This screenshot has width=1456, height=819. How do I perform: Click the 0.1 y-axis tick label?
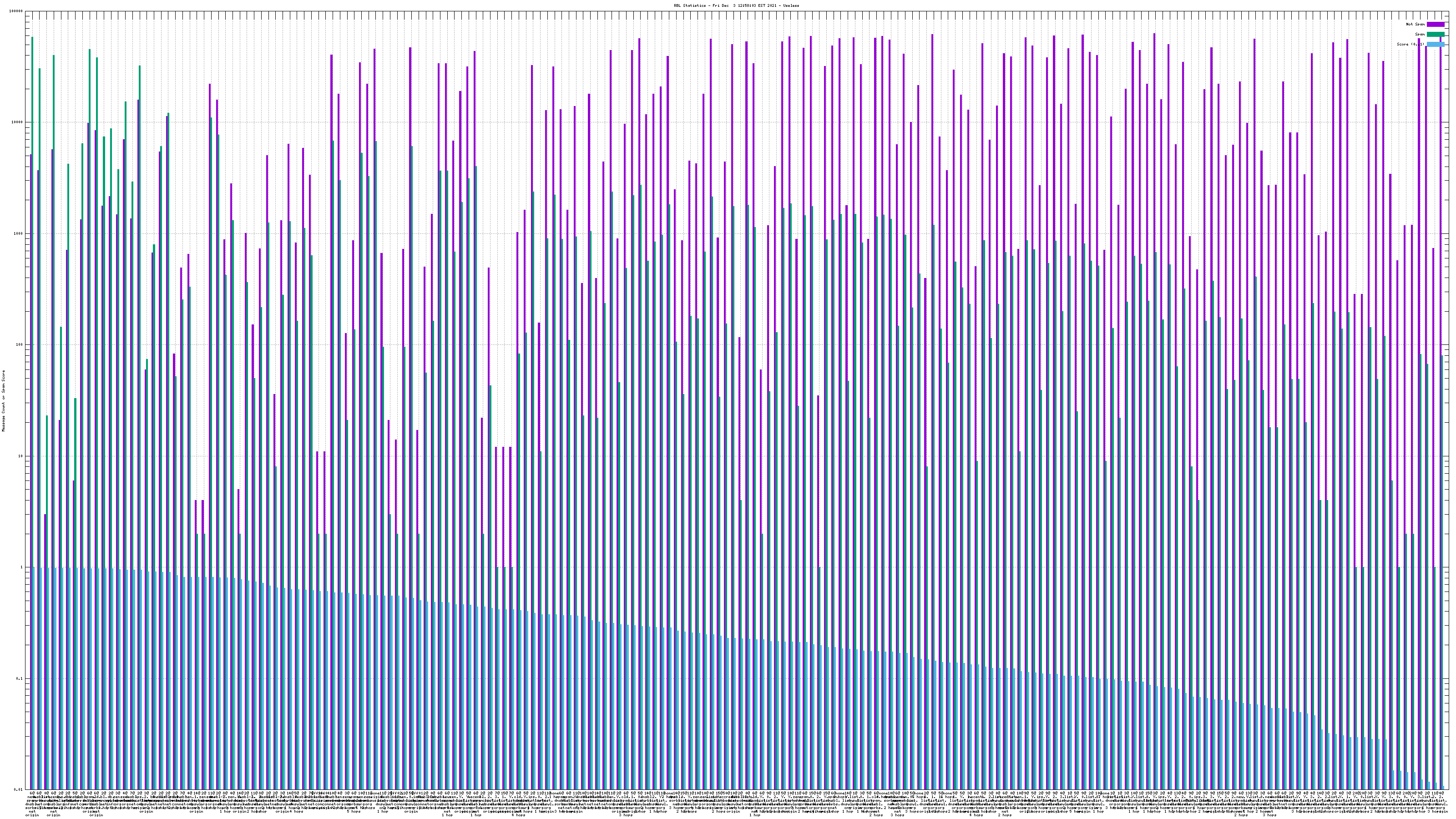(x=20, y=679)
